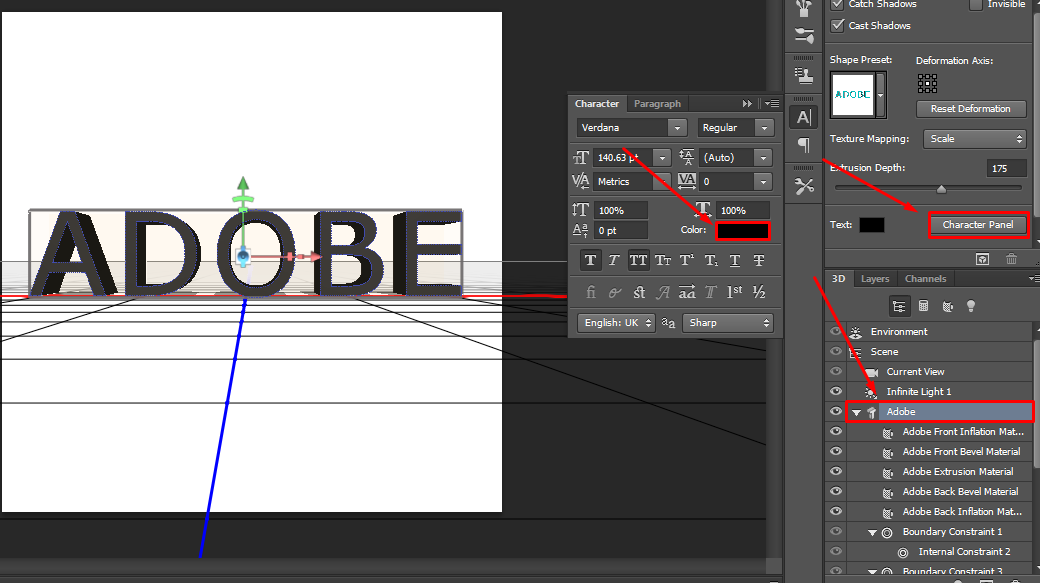Screen dimensions: 1040x583
Task: Open Brush Presets dock icon
Action: (x=804, y=34)
